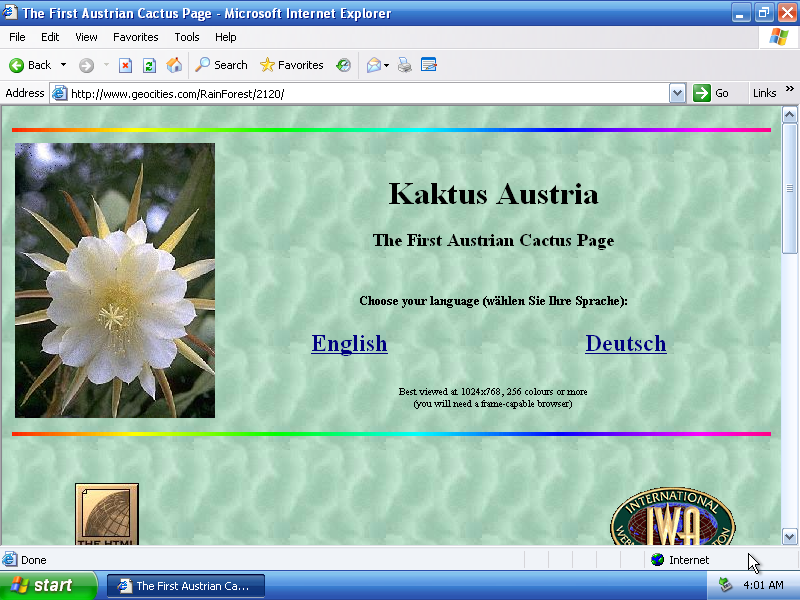Screen dimensions: 800x600
Task: Click the International Web Association logo
Action: point(672,516)
